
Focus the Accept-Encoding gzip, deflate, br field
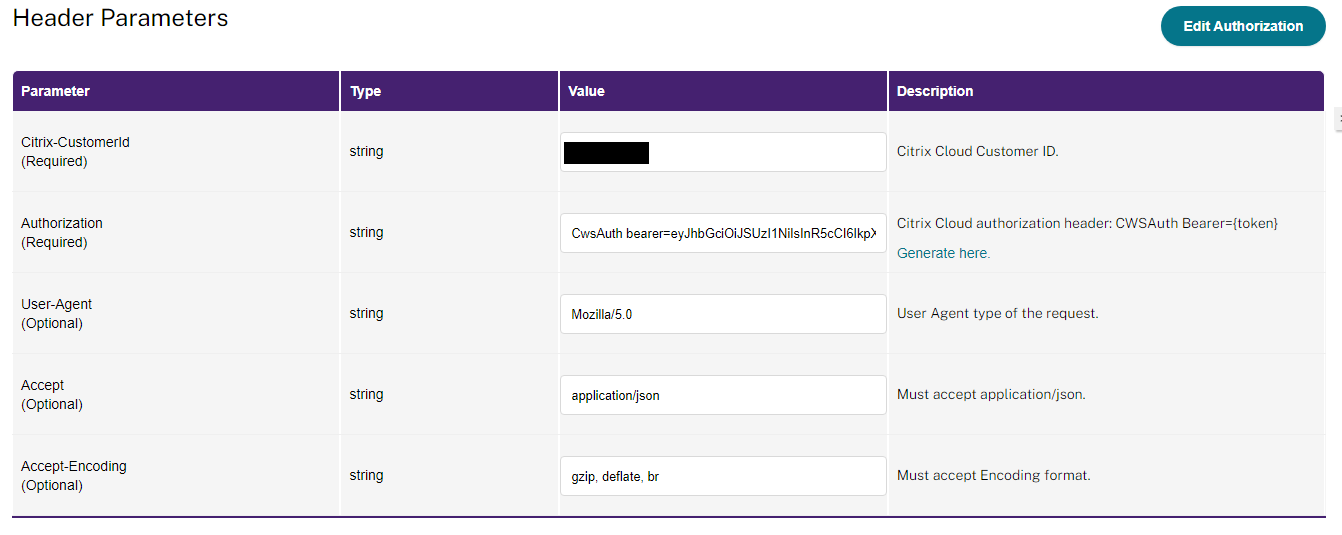pyautogui.click(x=723, y=476)
